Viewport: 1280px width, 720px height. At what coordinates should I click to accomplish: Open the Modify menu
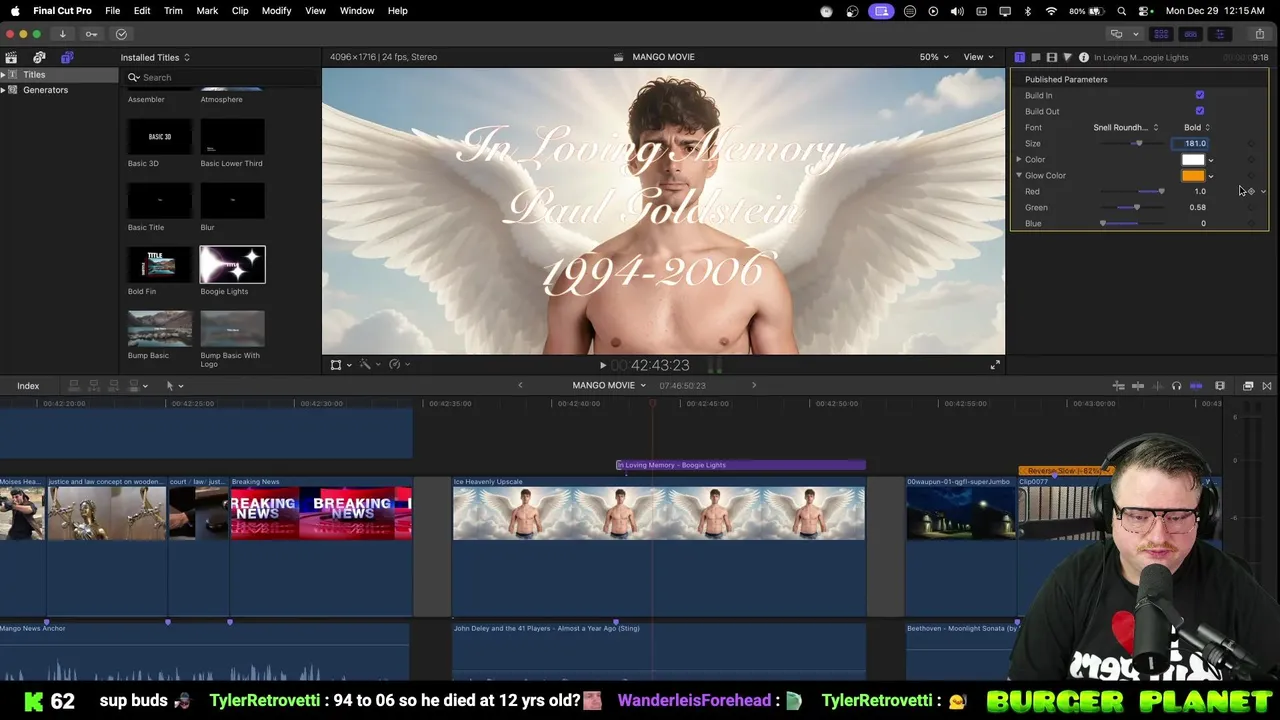(x=276, y=11)
